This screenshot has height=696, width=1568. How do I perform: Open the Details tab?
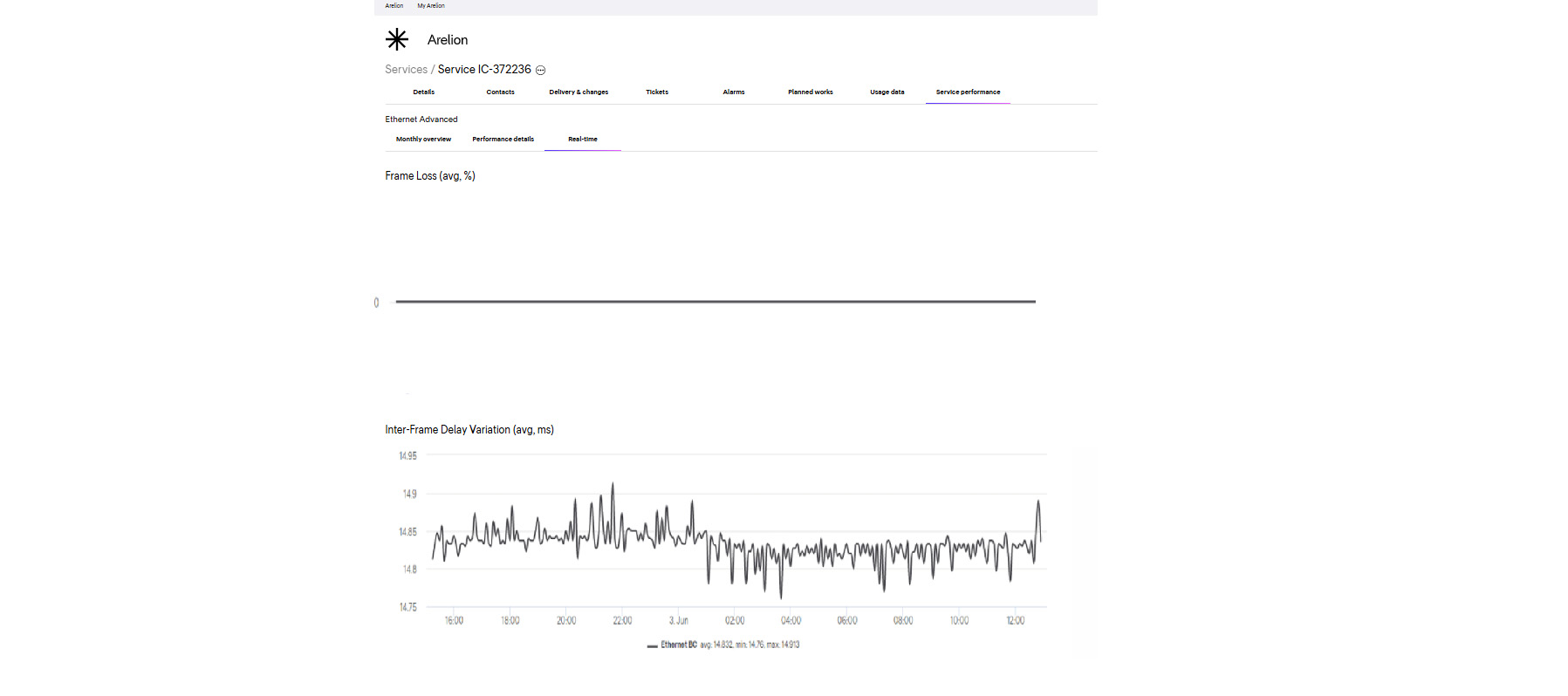pos(423,92)
